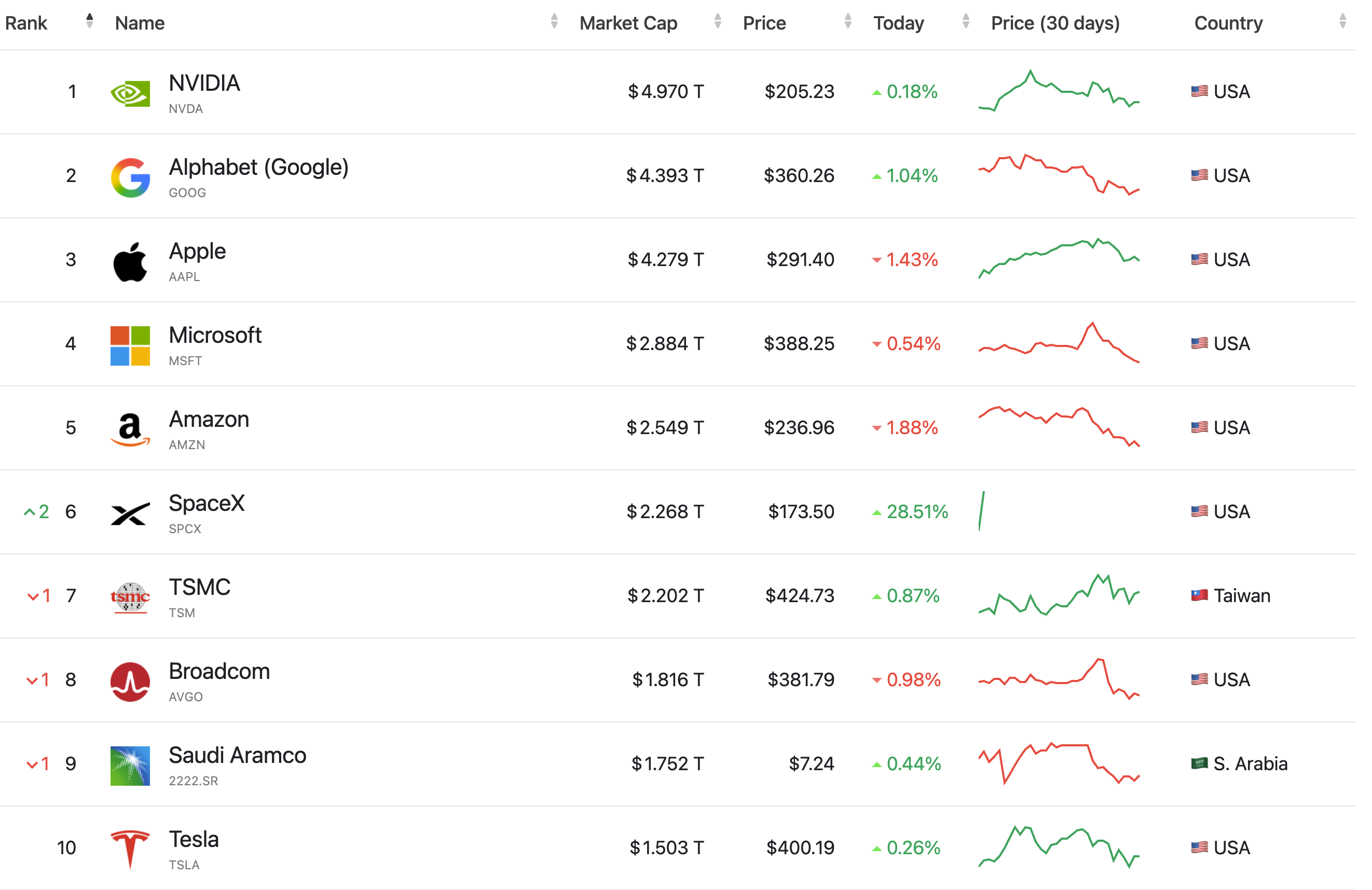Image resolution: width=1372 pixels, height=890 pixels.
Task: Click the $7.24 price value
Action: tap(812, 763)
